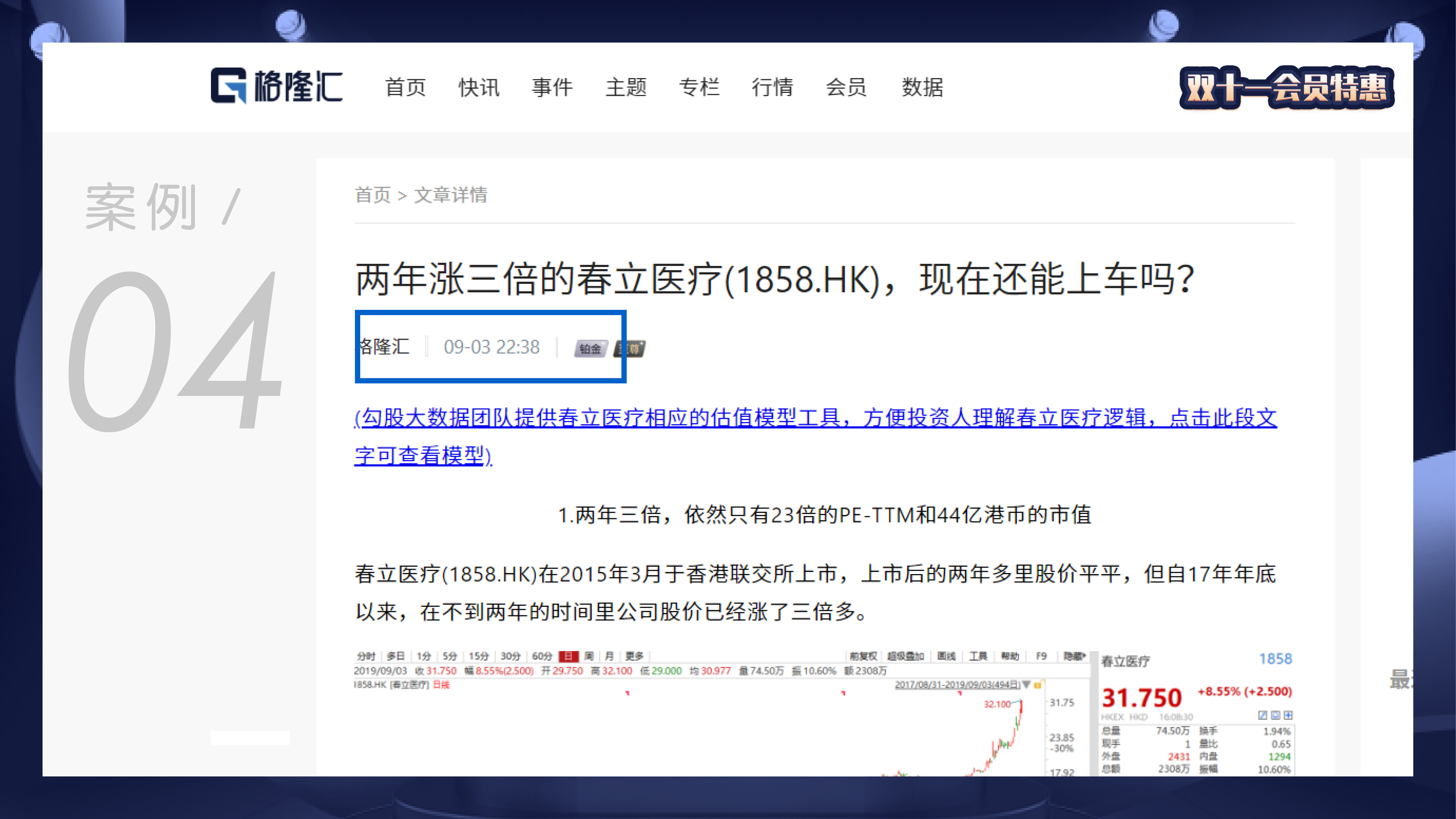
Task: Click the last small panel icon under the price change
Action: tap(1288, 716)
